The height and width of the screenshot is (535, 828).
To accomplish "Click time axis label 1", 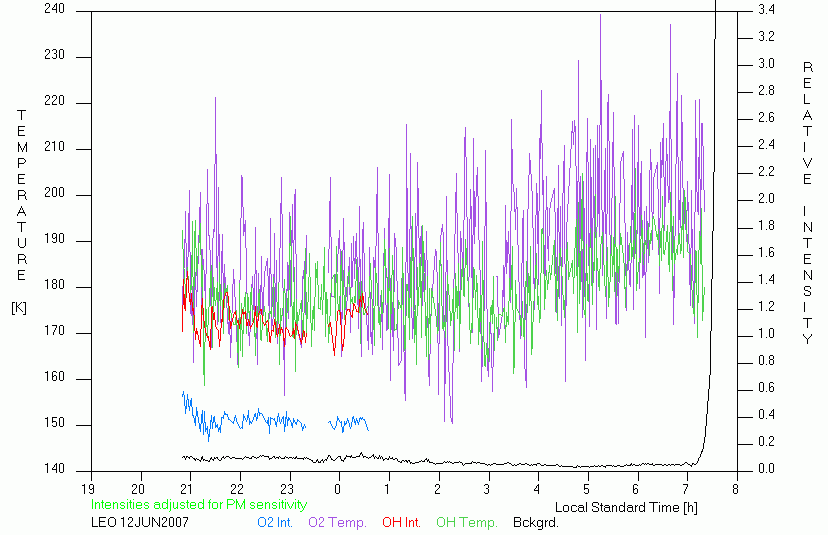I will coord(387,490).
